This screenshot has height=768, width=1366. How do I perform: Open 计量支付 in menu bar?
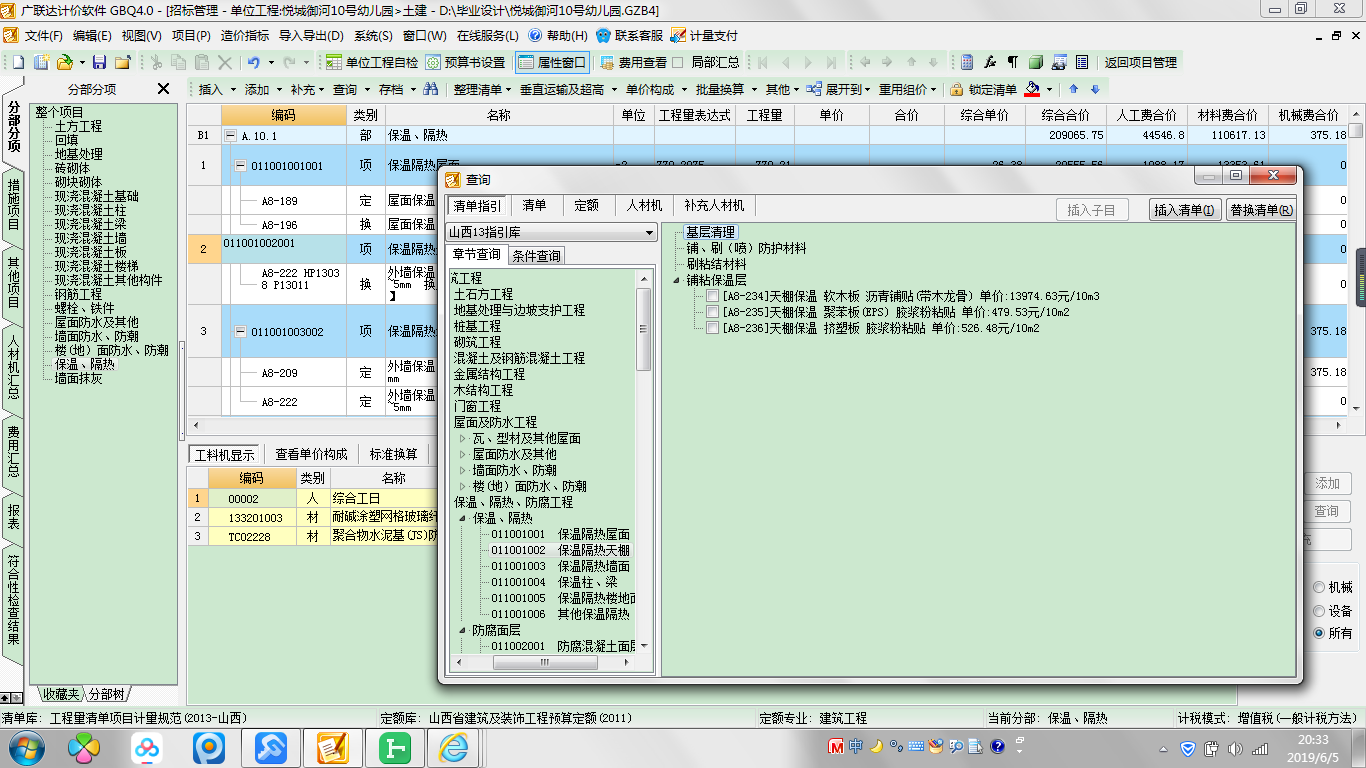704,35
